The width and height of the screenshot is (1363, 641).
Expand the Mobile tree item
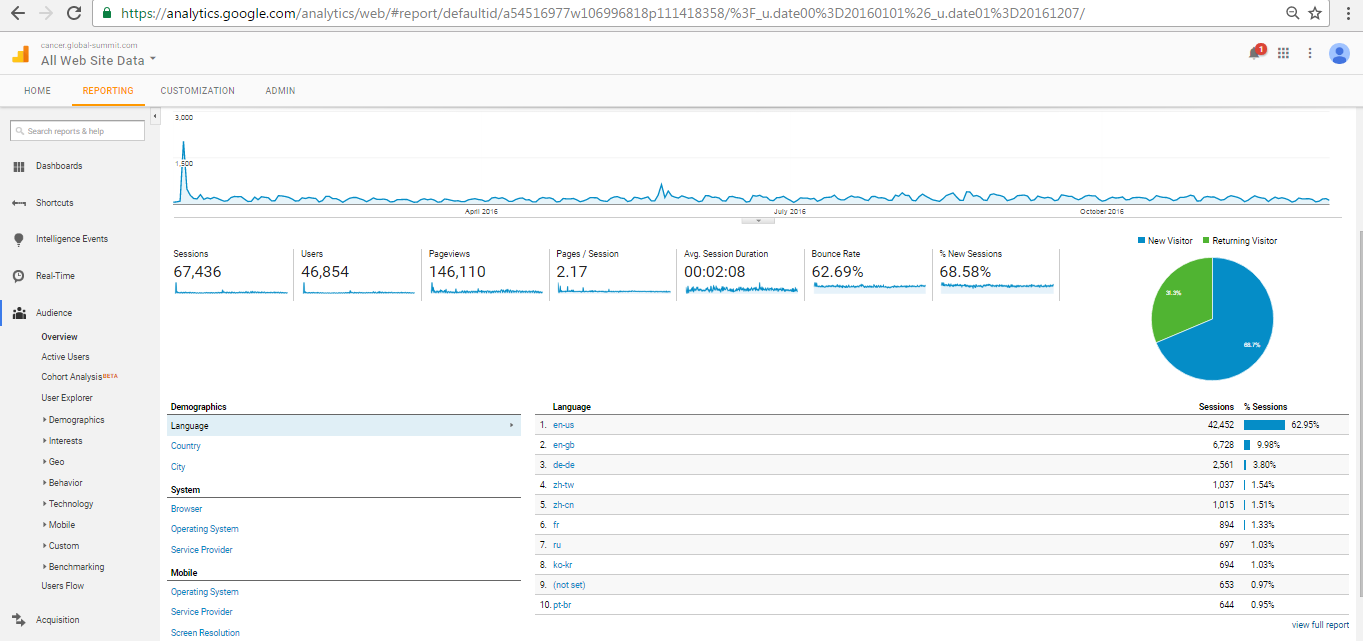click(44, 525)
